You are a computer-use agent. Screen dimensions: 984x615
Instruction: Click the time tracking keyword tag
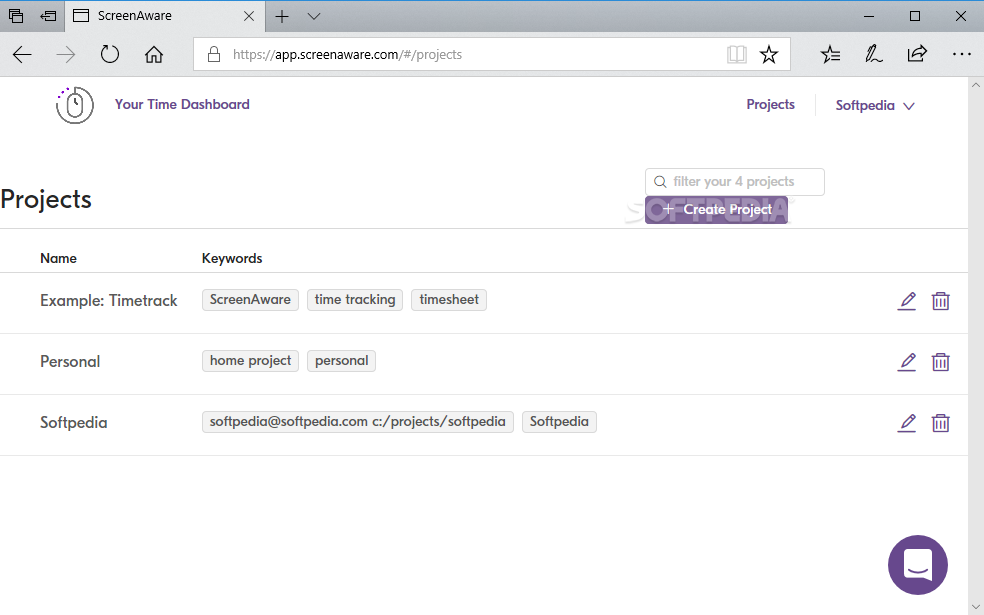point(355,300)
